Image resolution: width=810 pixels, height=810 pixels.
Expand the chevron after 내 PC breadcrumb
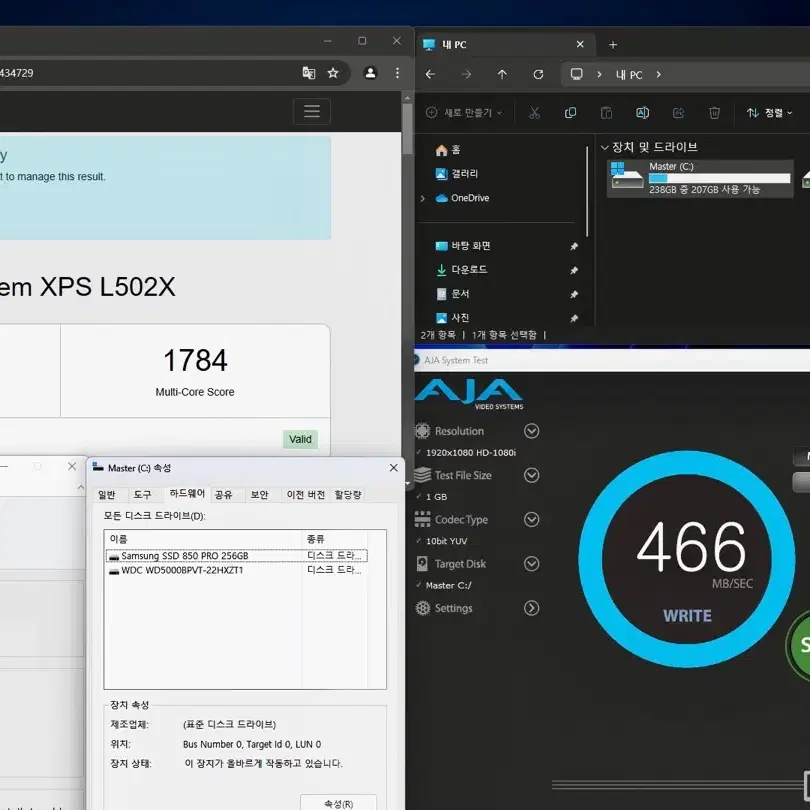(659, 74)
